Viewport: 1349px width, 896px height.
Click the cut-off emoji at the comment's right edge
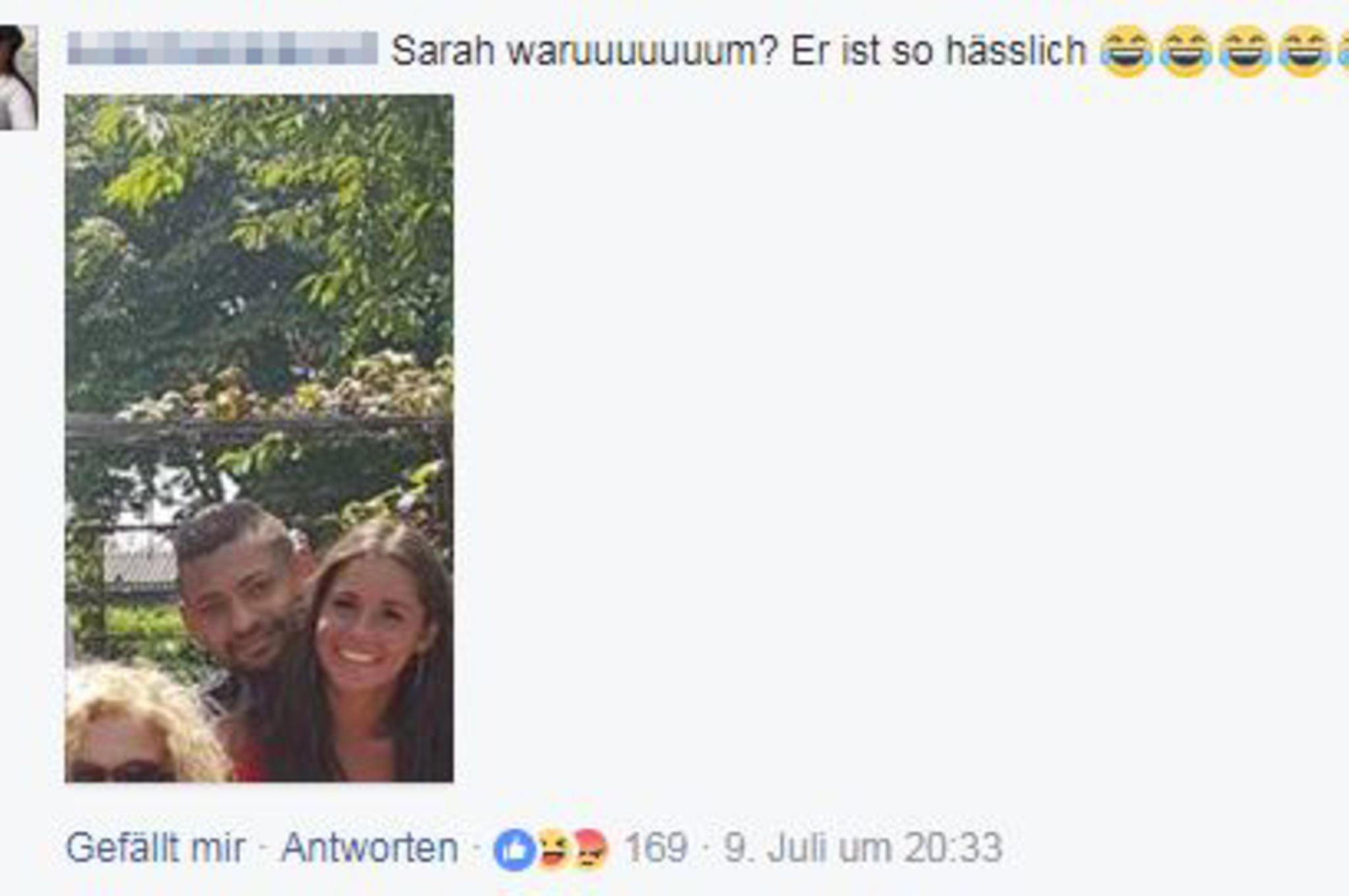(x=1343, y=51)
